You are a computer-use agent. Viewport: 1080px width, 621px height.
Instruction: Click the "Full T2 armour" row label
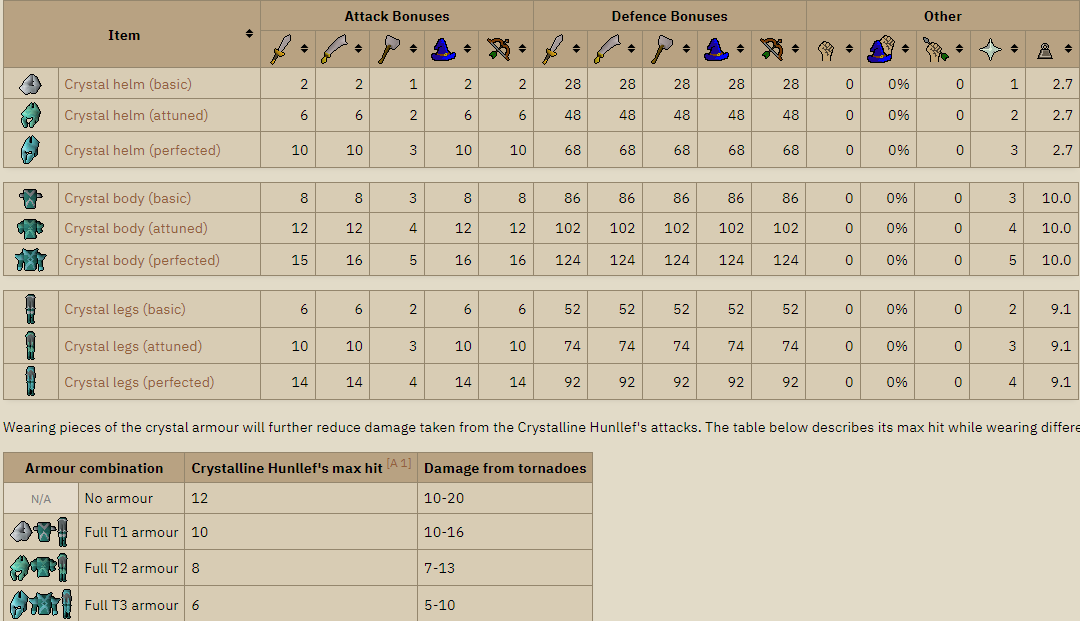click(132, 568)
